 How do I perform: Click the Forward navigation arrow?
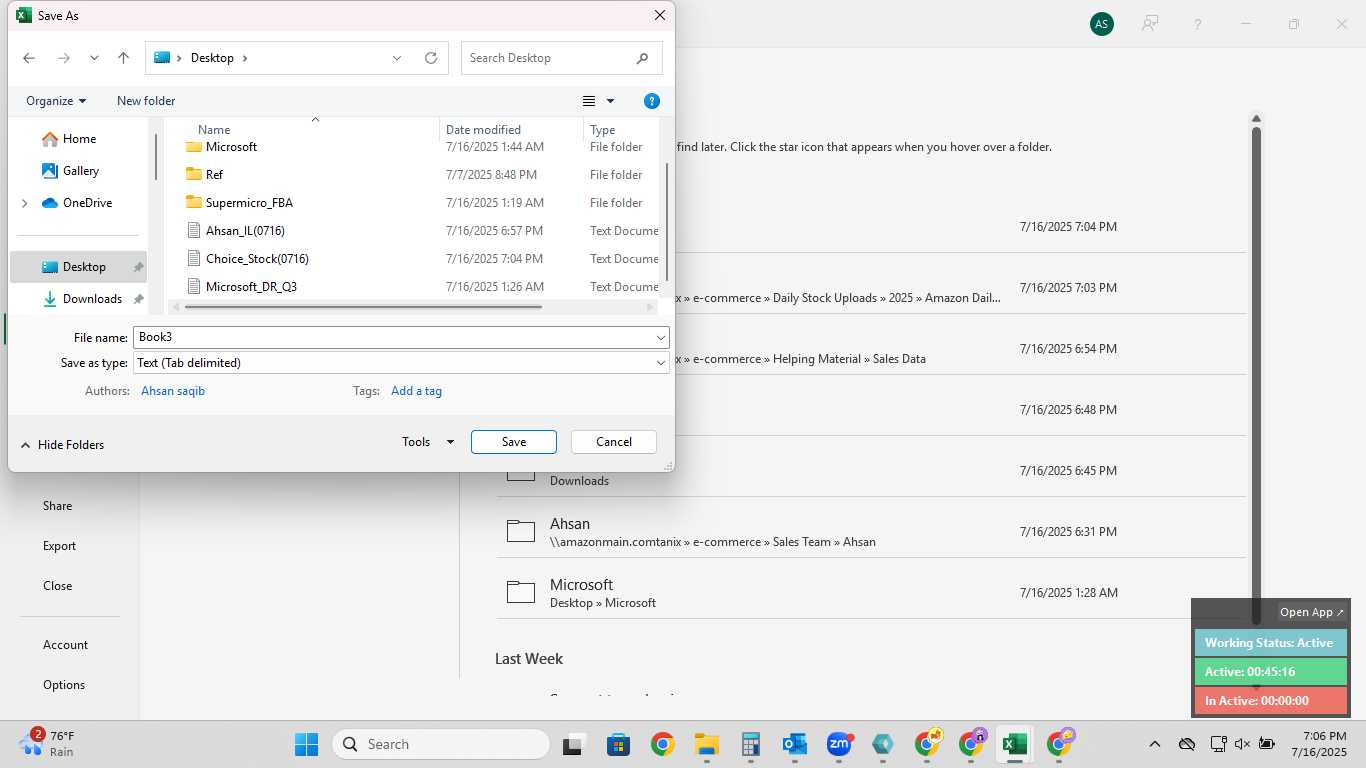click(x=63, y=58)
